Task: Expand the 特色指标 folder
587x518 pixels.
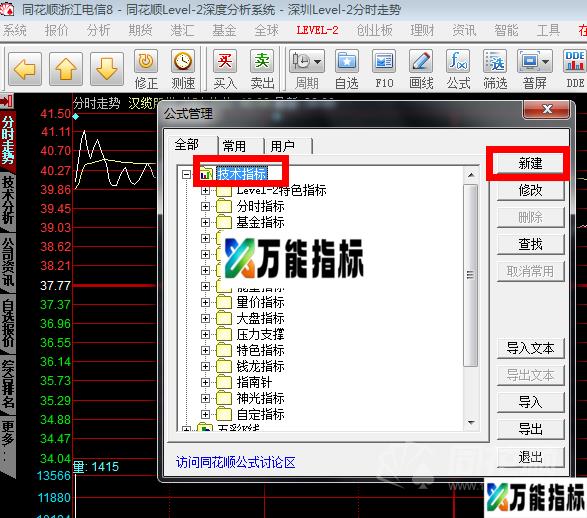Action: [205, 350]
